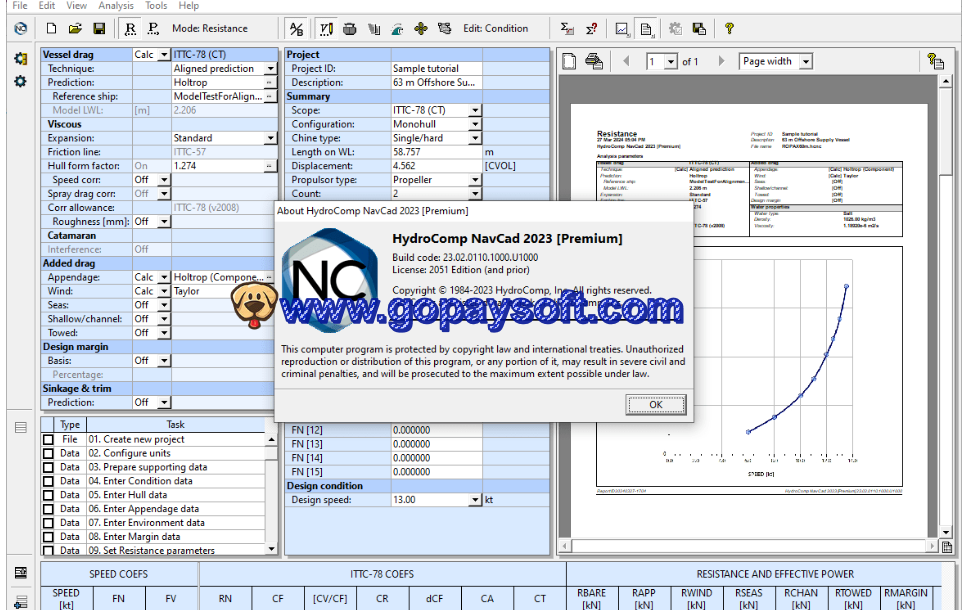Image resolution: width=963 pixels, height=610 pixels.
Task: Click the save-export icon beside gear
Action: pos(699,28)
